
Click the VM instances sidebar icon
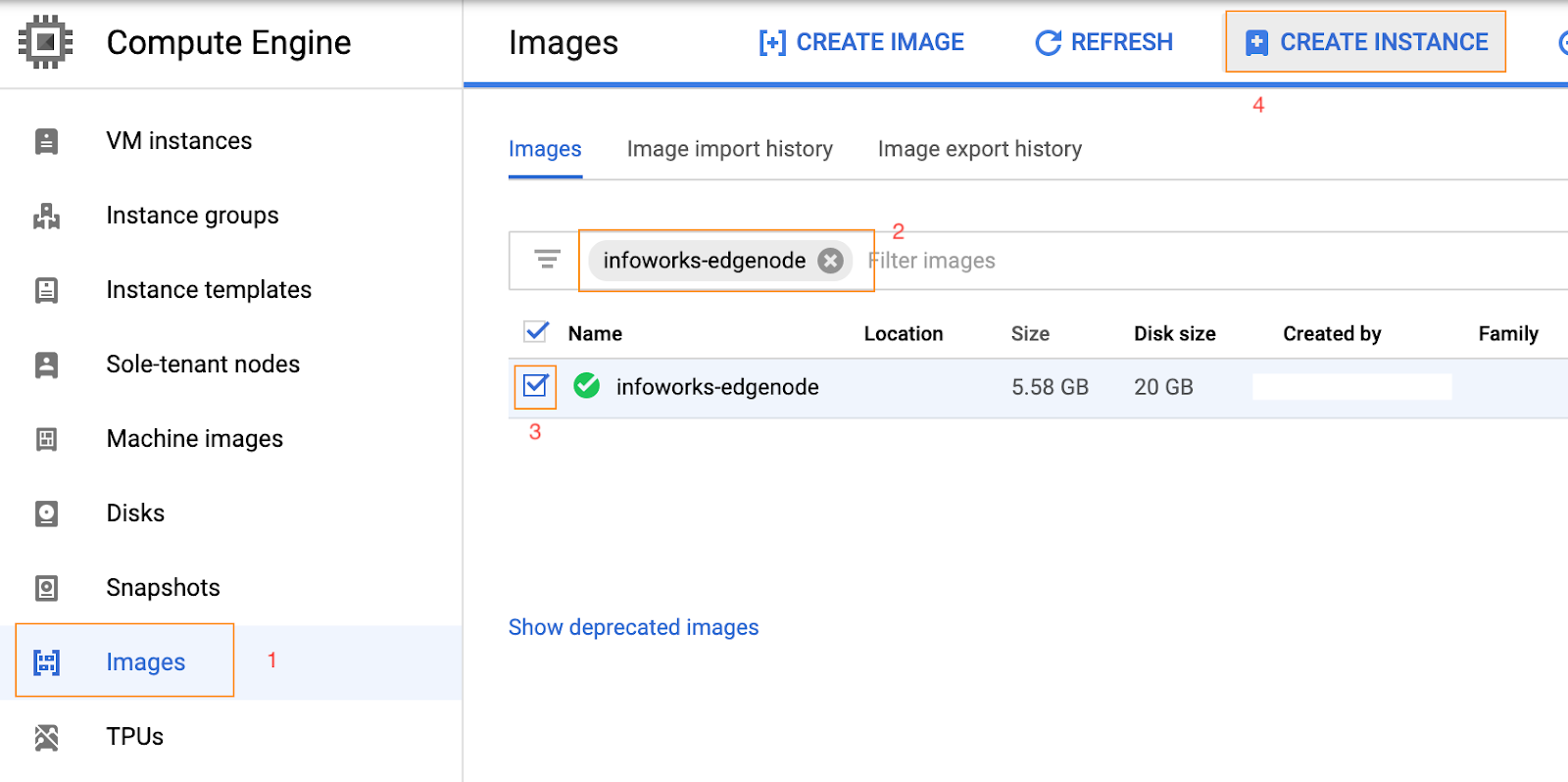[x=46, y=141]
